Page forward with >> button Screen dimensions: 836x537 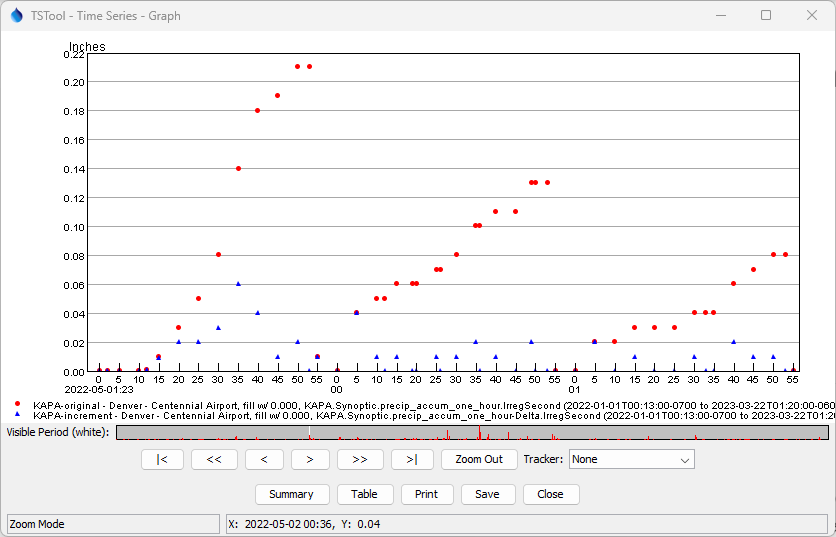[360, 459]
